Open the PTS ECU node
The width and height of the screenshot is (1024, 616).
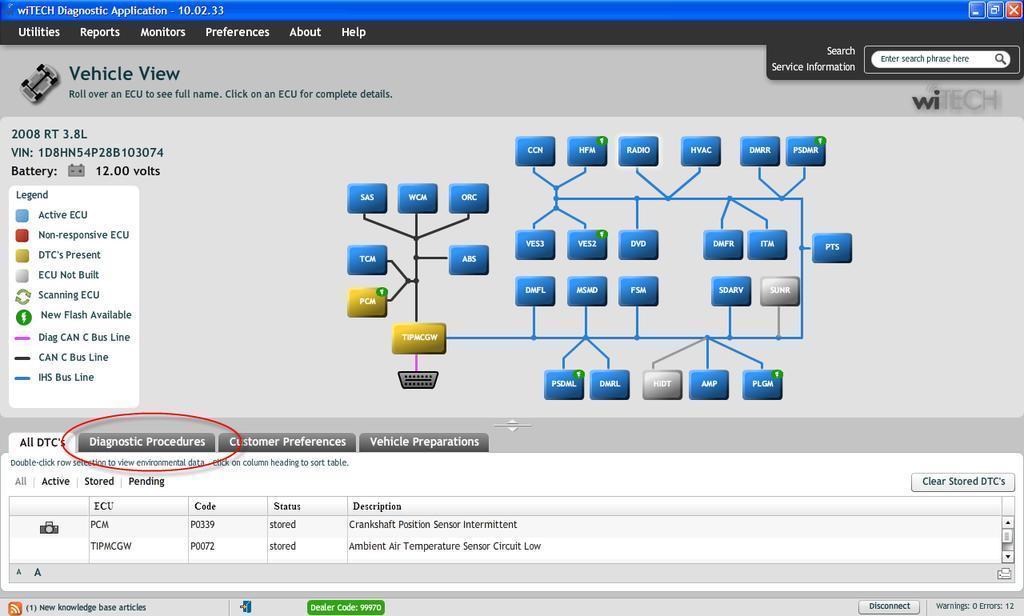[x=832, y=248]
